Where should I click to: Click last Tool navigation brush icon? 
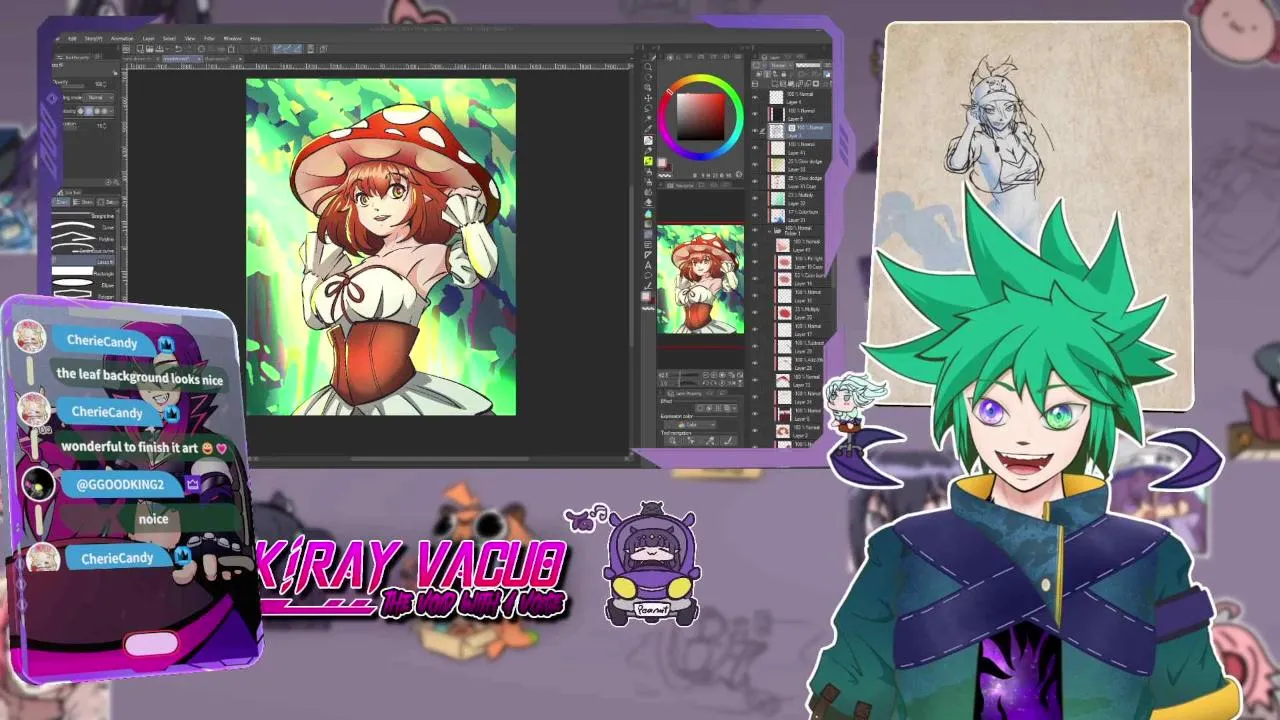pyautogui.click(x=729, y=441)
